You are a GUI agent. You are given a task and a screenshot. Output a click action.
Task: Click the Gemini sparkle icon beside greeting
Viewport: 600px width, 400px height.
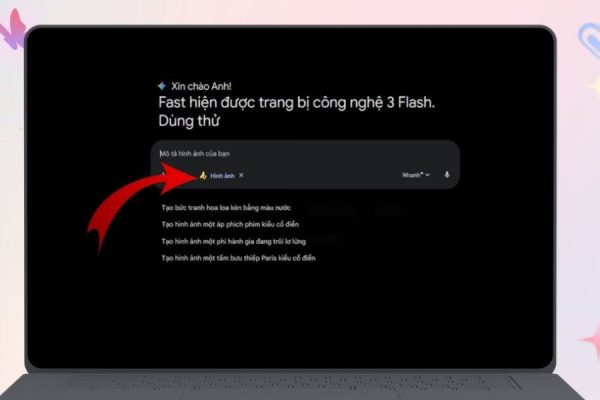click(162, 86)
